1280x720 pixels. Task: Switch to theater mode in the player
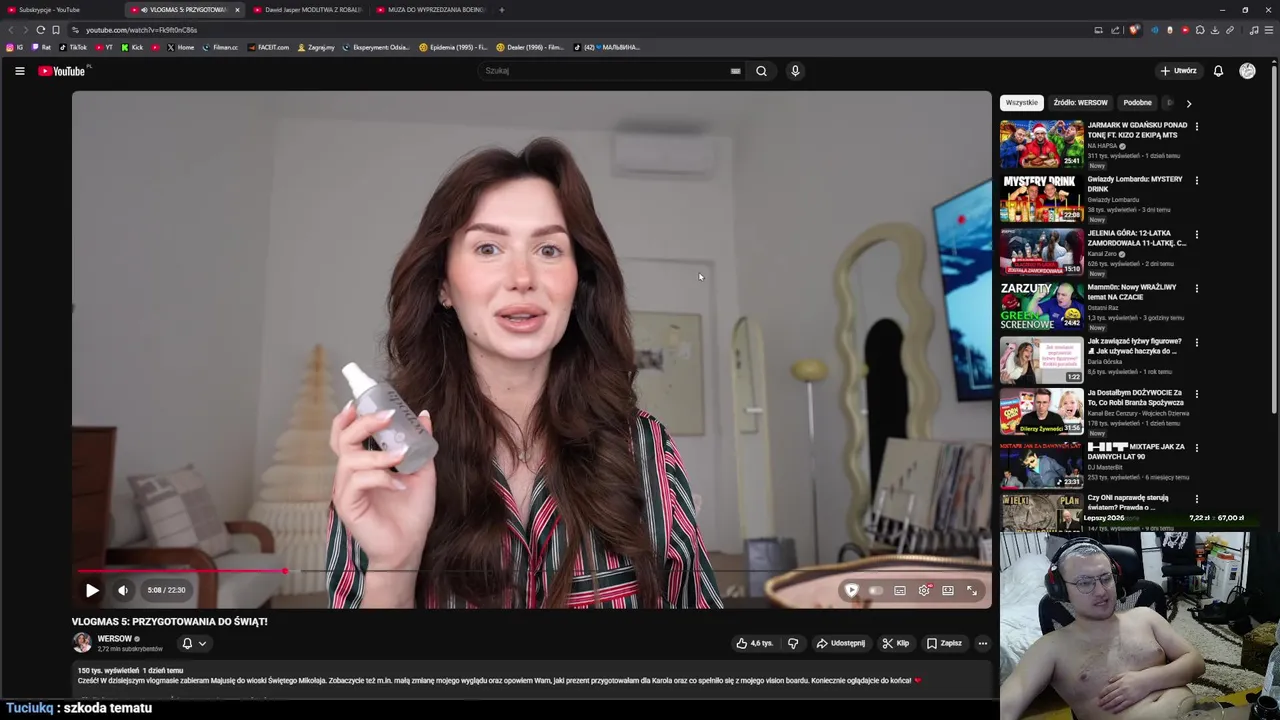point(948,590)
